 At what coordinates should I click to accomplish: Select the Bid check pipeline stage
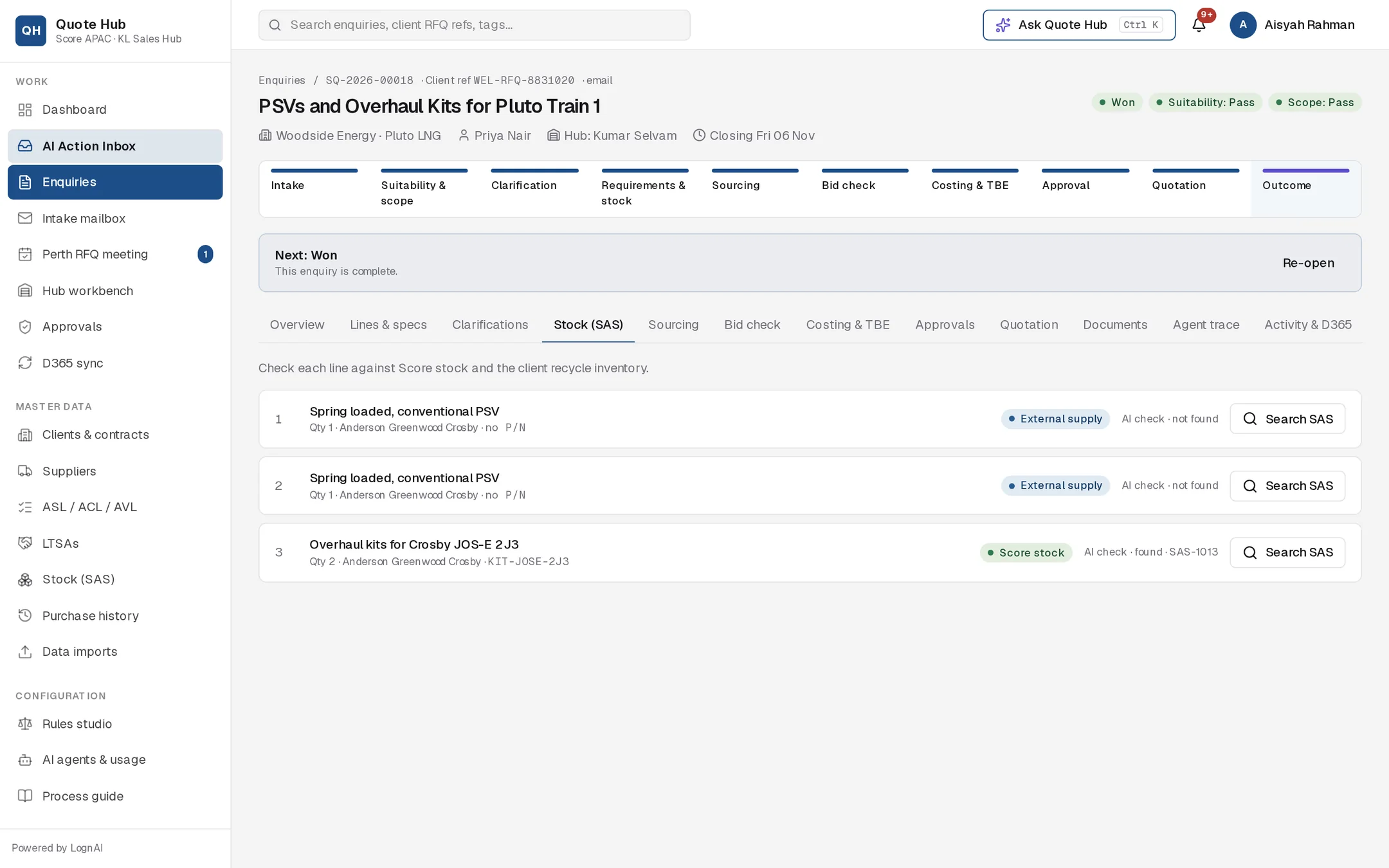pos(865,189)
